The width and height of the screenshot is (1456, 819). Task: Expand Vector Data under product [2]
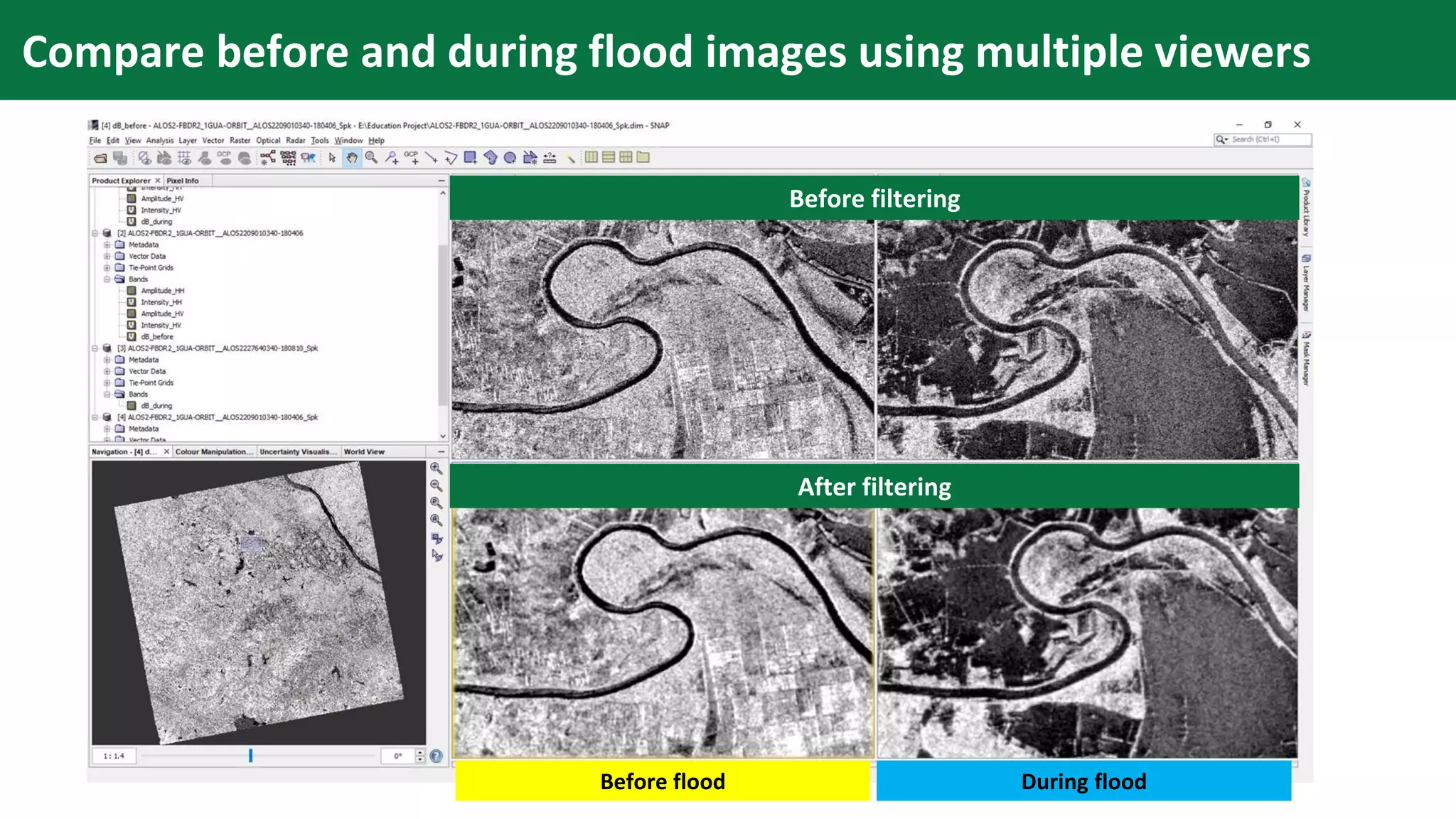(x=107, y=256)
